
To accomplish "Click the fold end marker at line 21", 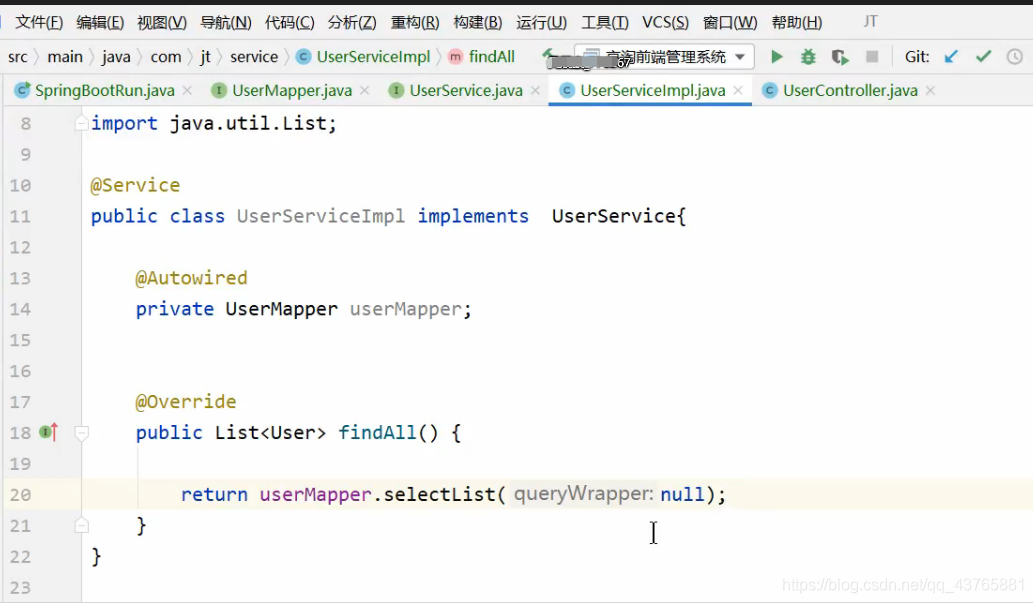I will pos(82,525).
